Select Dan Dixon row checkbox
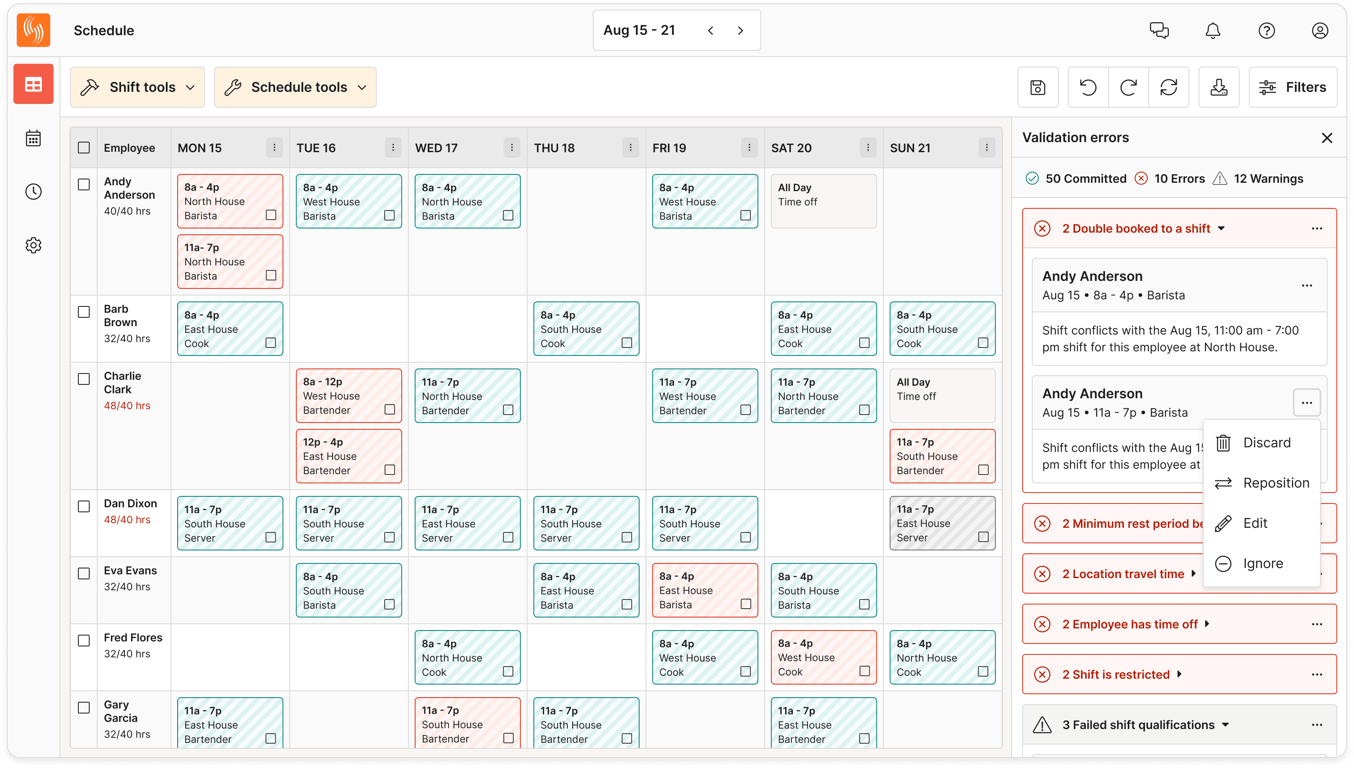 pos(84,507)
